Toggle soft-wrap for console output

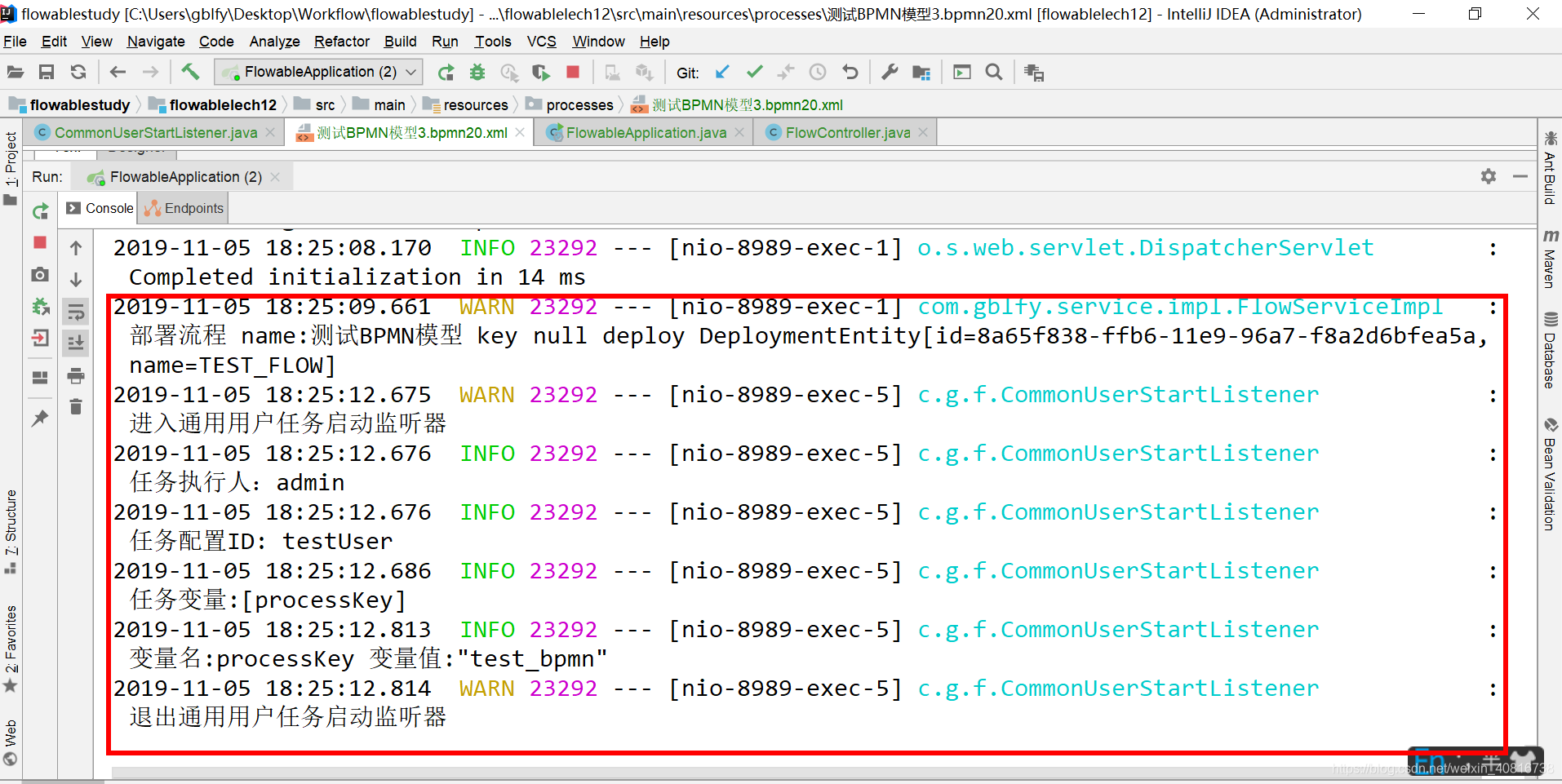pyautogui.click(x=75, y=311)
